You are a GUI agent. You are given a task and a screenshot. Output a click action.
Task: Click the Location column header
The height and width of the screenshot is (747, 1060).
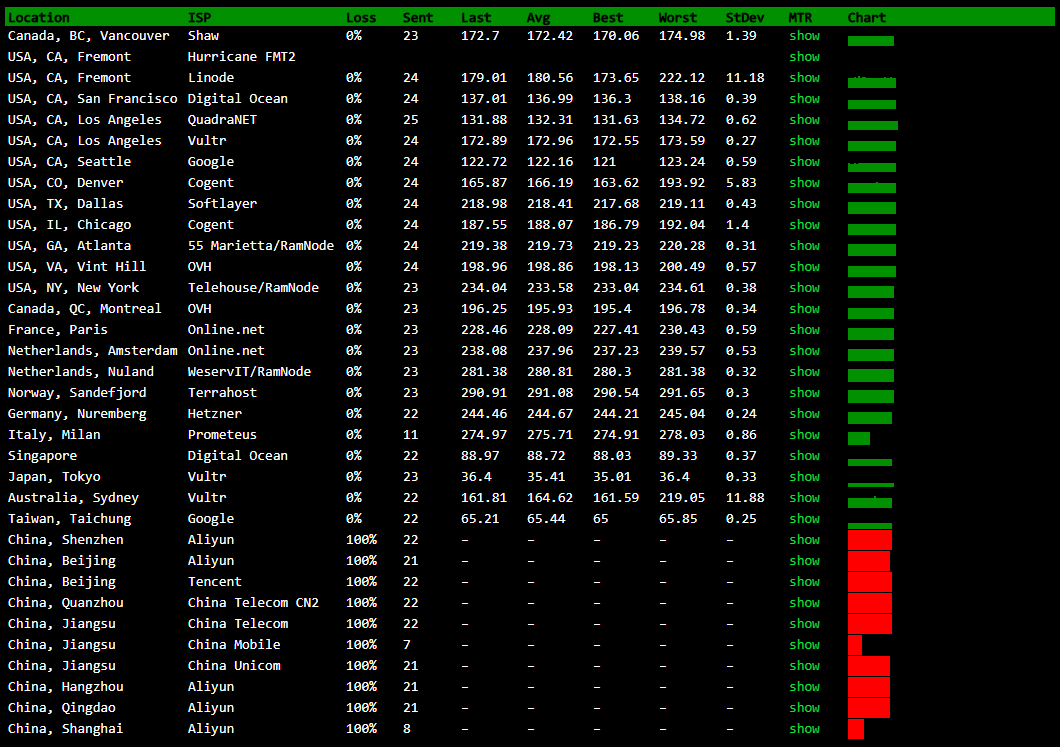point(39,17)
